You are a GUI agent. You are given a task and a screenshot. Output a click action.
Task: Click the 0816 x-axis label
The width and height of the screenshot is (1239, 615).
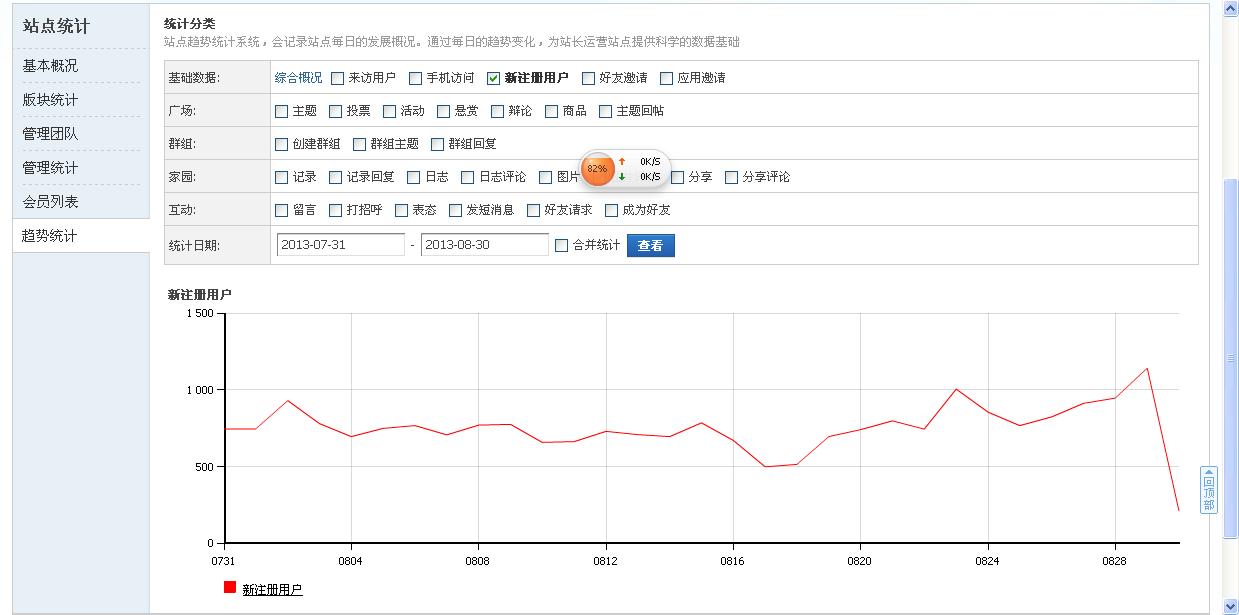[x=733, y=562]
